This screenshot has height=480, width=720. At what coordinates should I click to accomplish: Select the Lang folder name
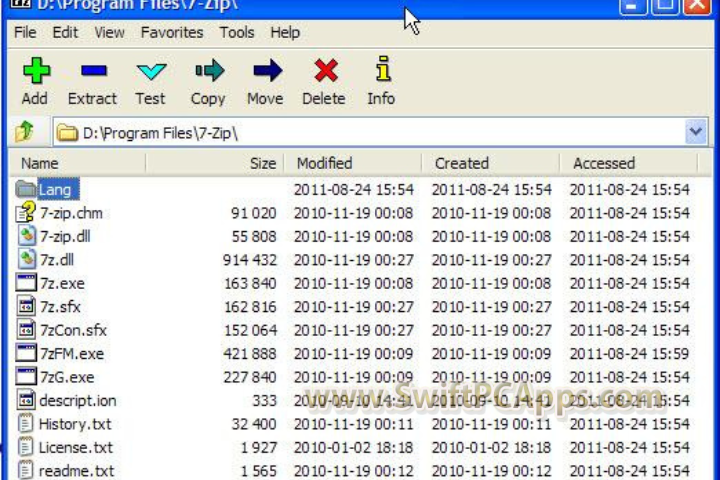pyautogui.click(x=55, y=190)
